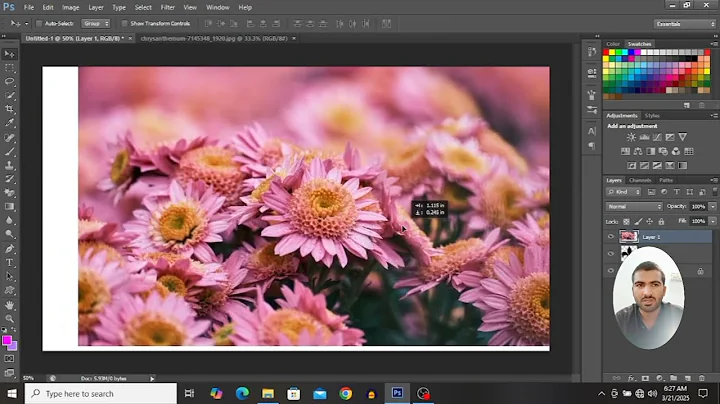This screenshot has width=720, height=404.
Task: Add a Photo Filter adjustment
Action: pyautogui.click(x=663, y=151)
